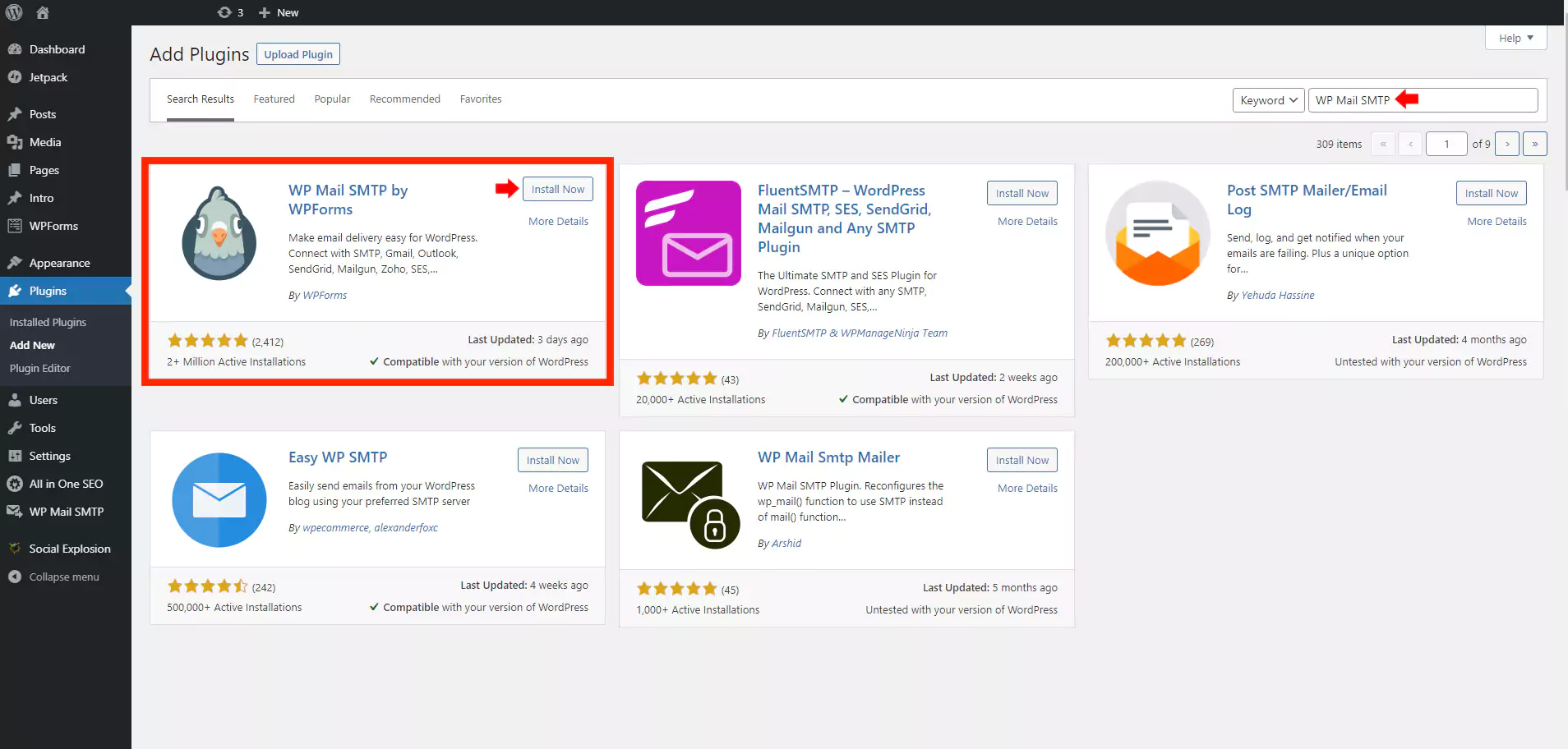The image size is (1568, 749).
Task: Click the FluentSMTP purple plugin logo
Action: [x=689, y=233]
